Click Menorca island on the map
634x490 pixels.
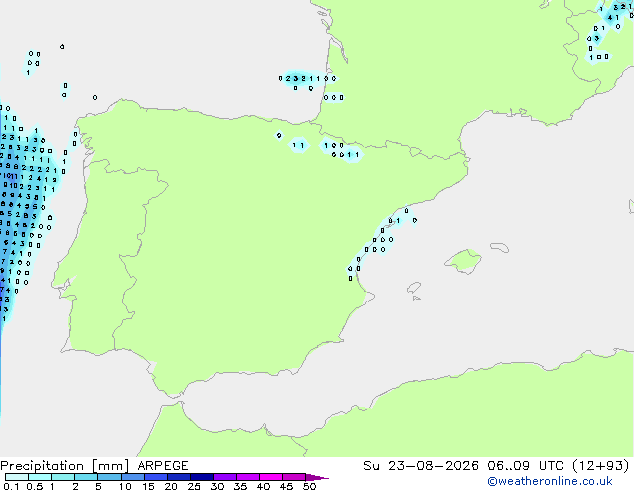click(x=499, y=247)
